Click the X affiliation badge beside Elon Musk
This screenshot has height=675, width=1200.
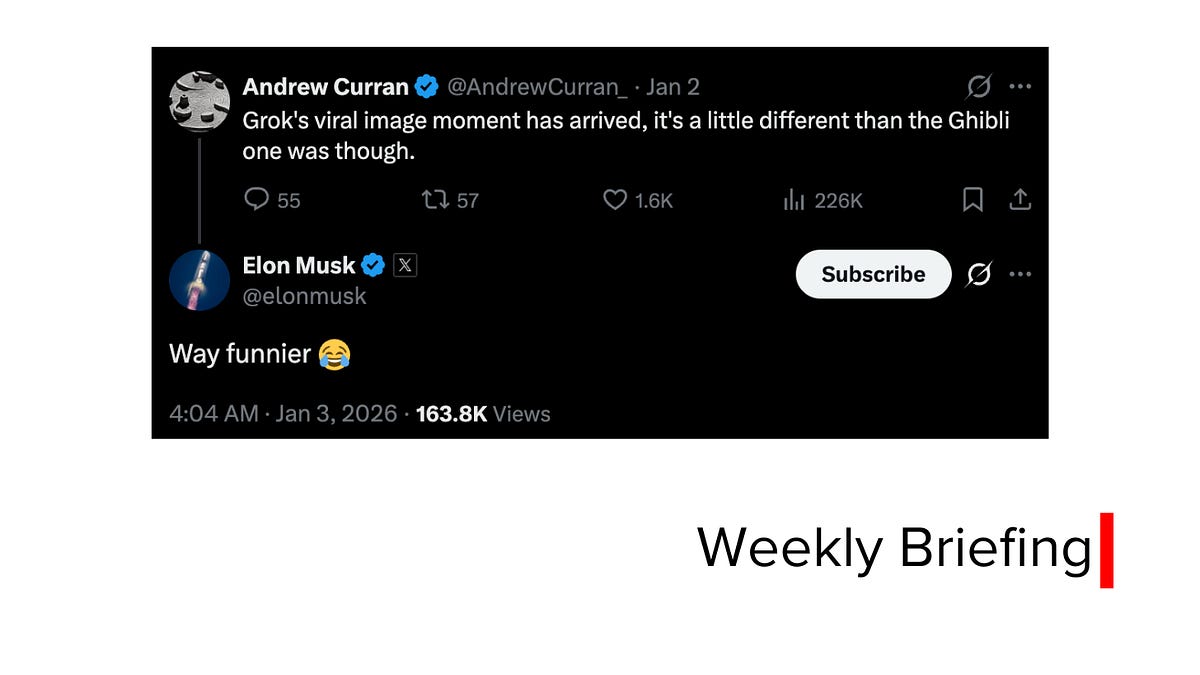[405, 265]
